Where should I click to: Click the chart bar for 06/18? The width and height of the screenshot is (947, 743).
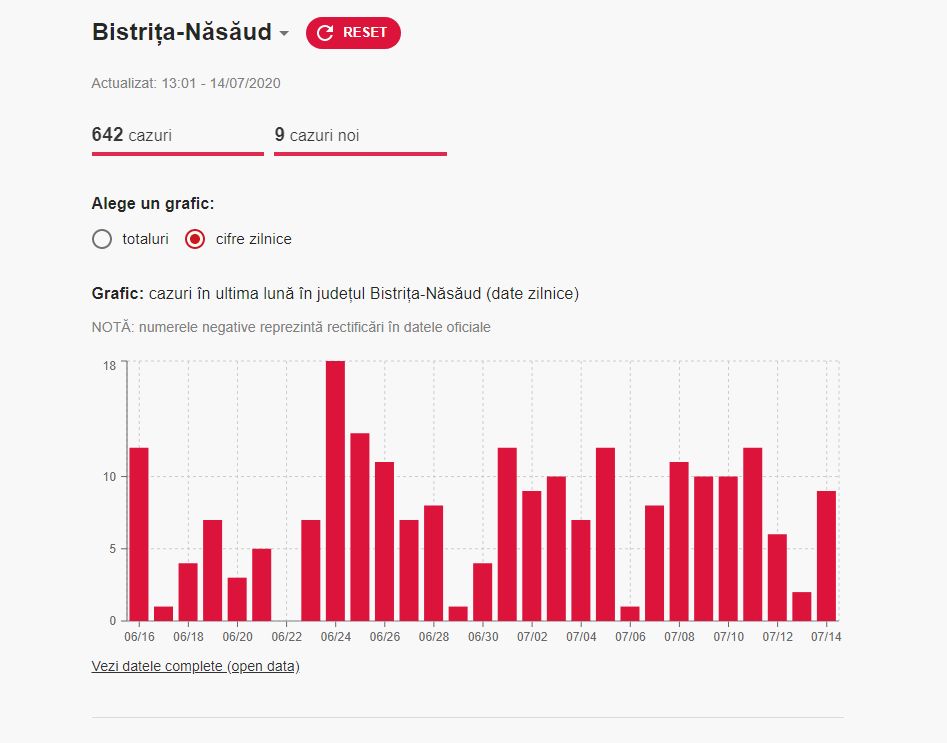tap(188, 592)
